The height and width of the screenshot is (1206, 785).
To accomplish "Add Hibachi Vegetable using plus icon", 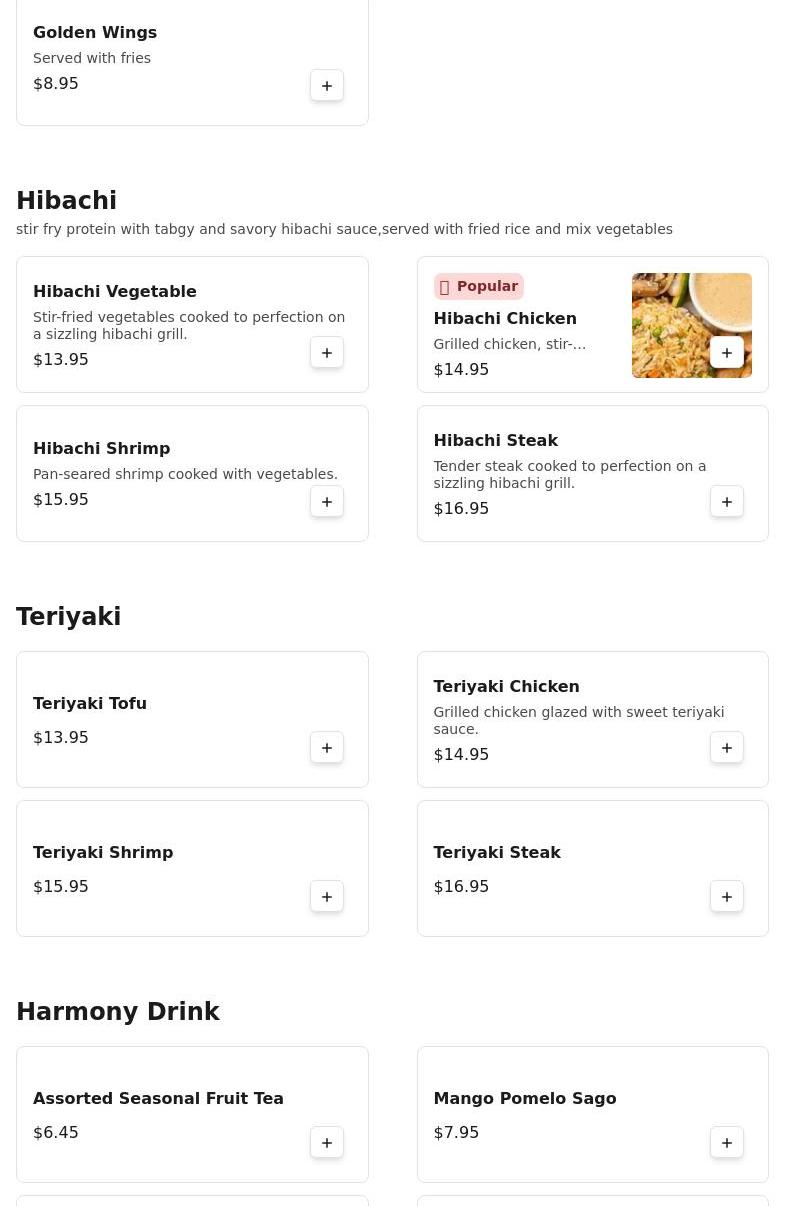I will 327,352.
